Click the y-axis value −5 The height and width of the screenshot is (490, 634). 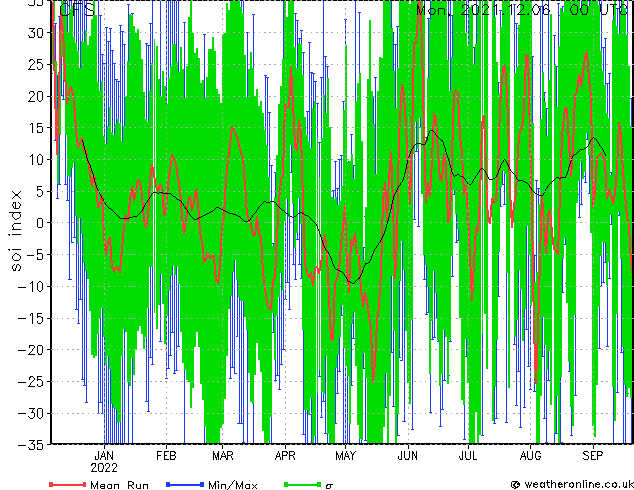(36, 255)
